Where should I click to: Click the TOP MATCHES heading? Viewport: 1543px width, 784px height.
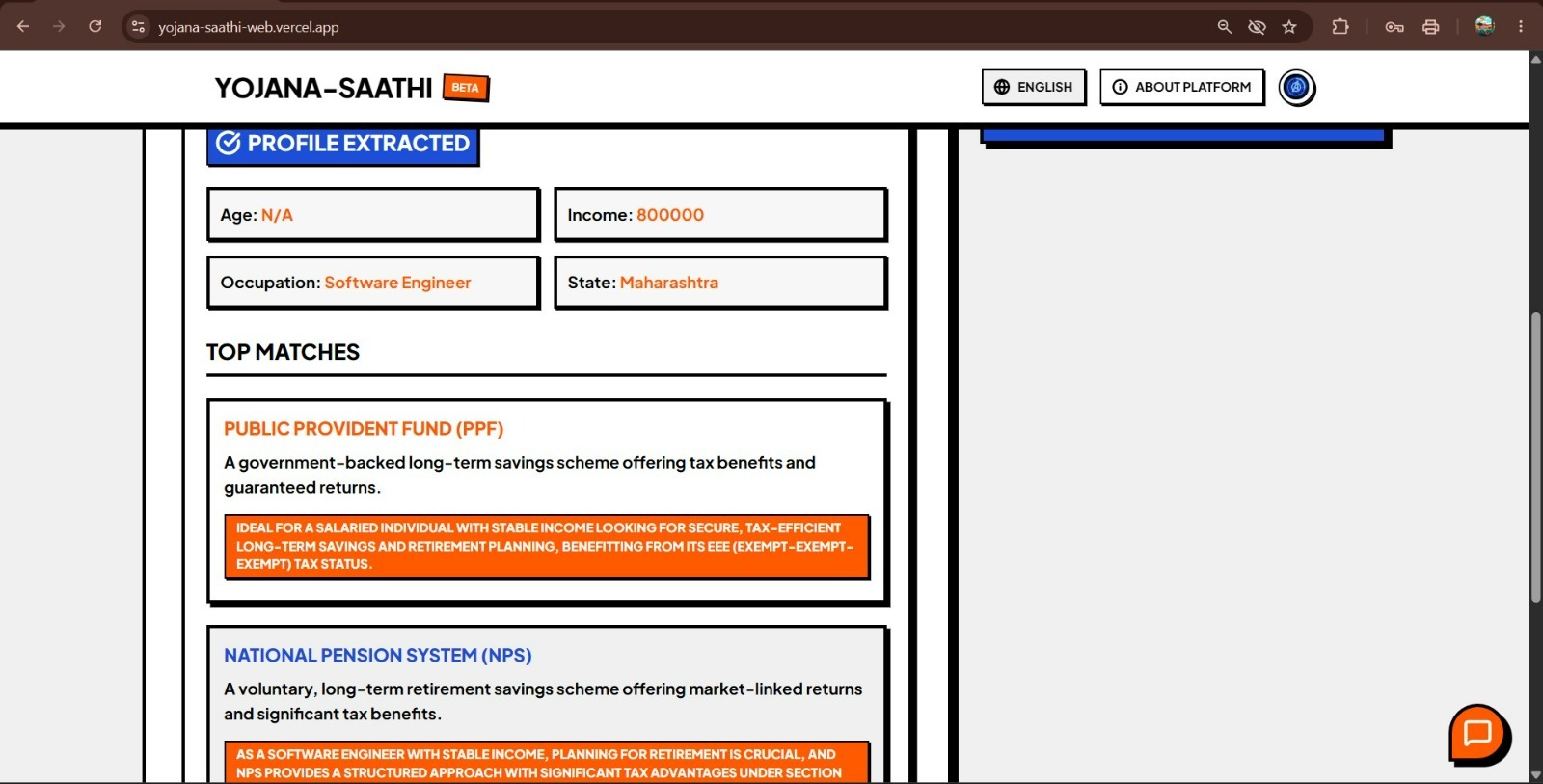click(x=283, y=352)
